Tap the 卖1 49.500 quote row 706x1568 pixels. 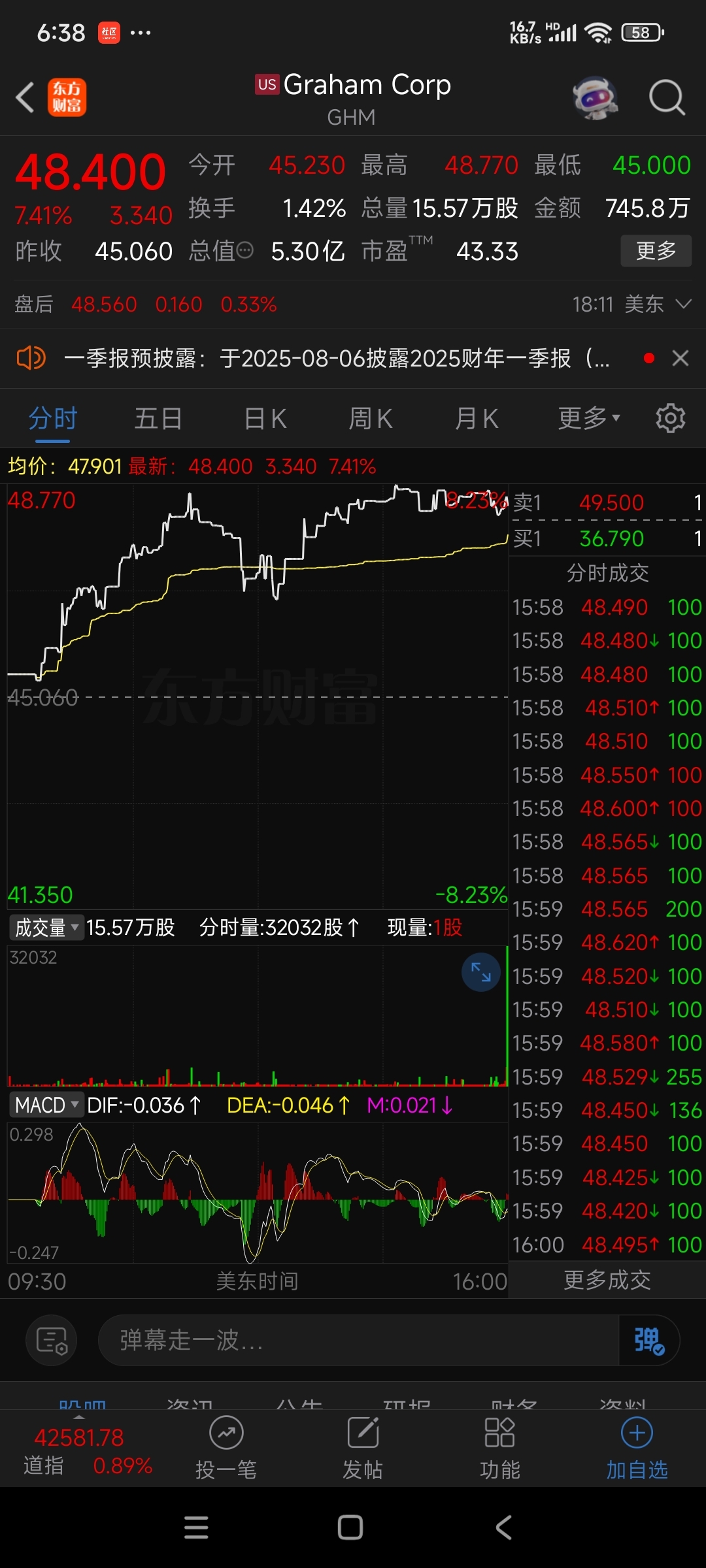click(607, 502)
